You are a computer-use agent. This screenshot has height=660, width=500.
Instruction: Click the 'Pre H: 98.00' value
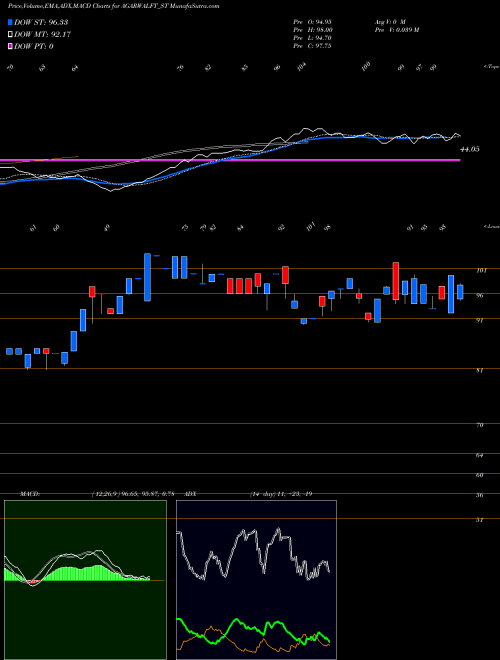[x=313, y=30]
